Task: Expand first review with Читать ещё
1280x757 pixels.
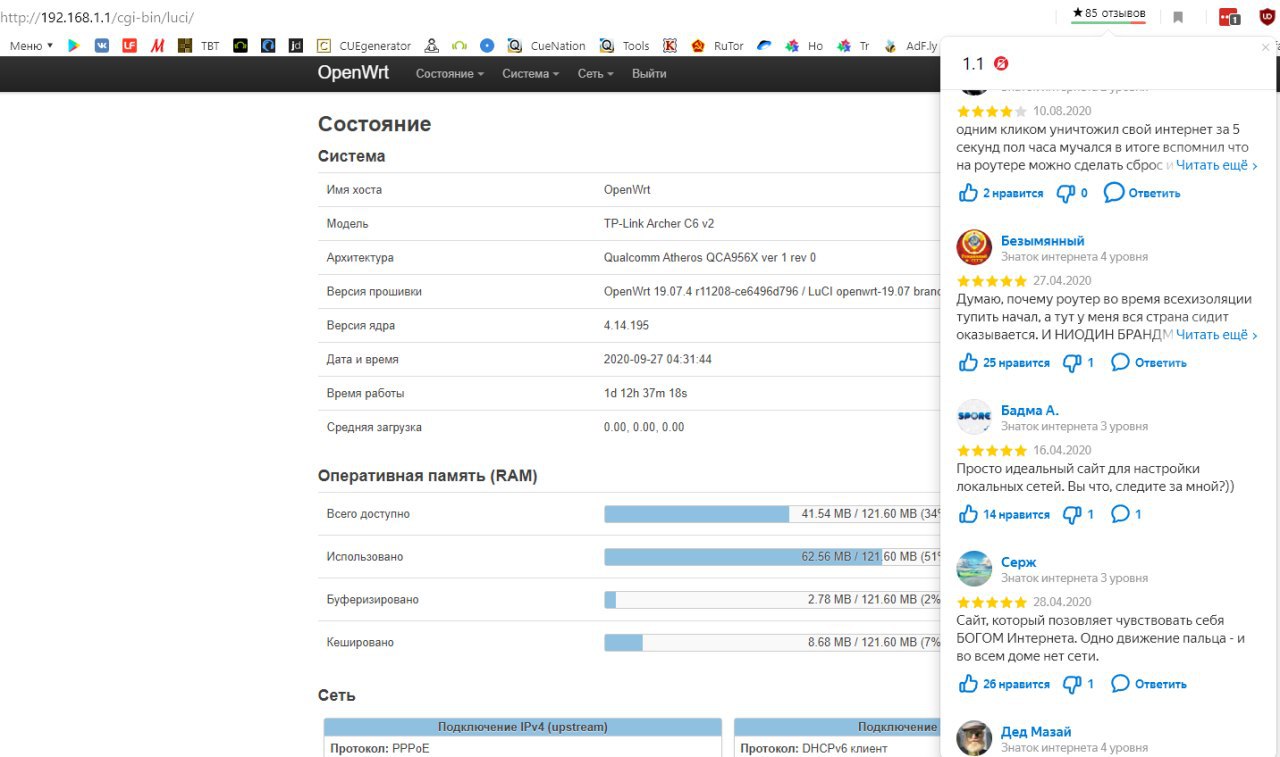Action: pyautogui.click(x=1217, y=165)
